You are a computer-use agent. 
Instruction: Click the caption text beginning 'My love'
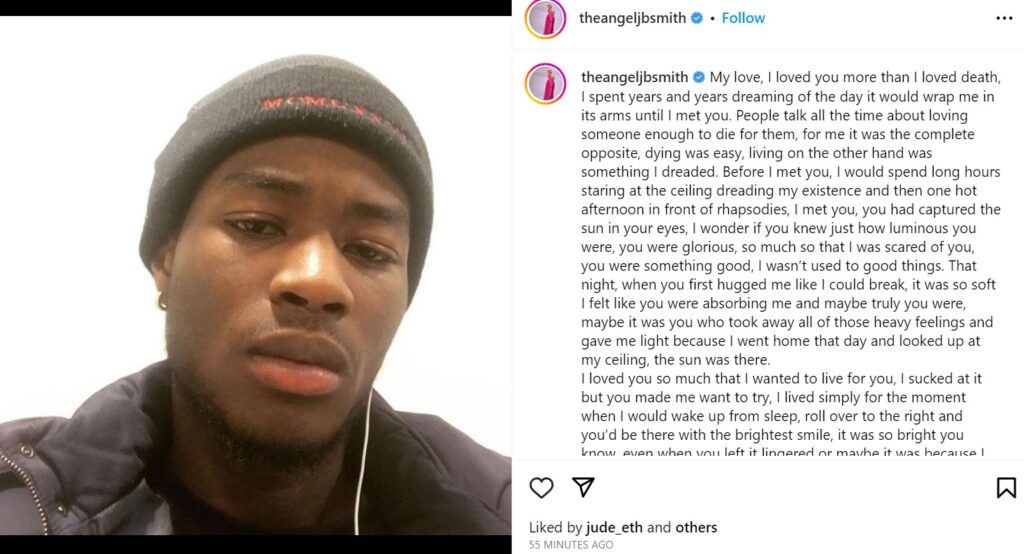tap(791, 218)
